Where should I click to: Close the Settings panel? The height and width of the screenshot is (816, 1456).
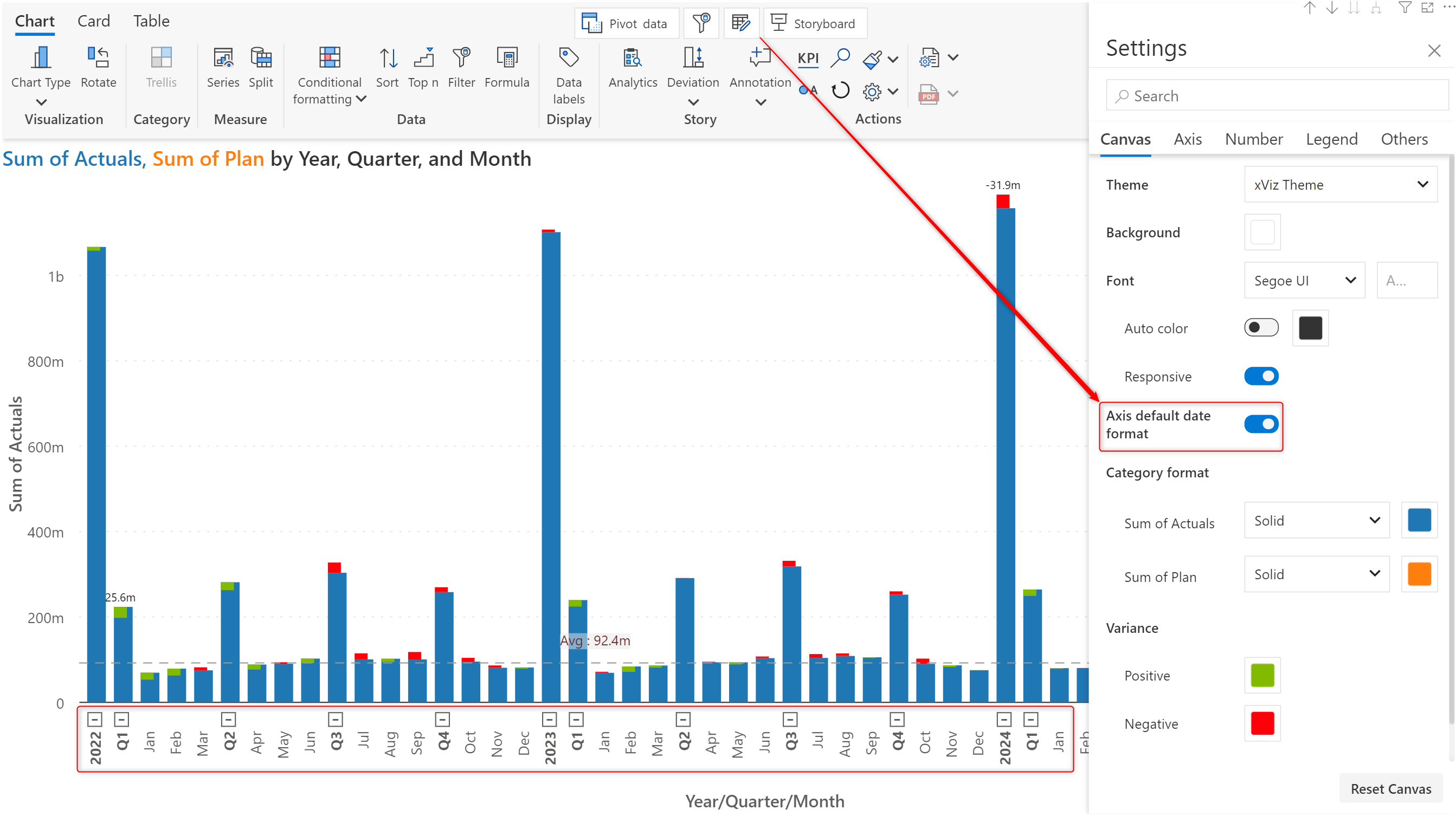(1433, 50)
